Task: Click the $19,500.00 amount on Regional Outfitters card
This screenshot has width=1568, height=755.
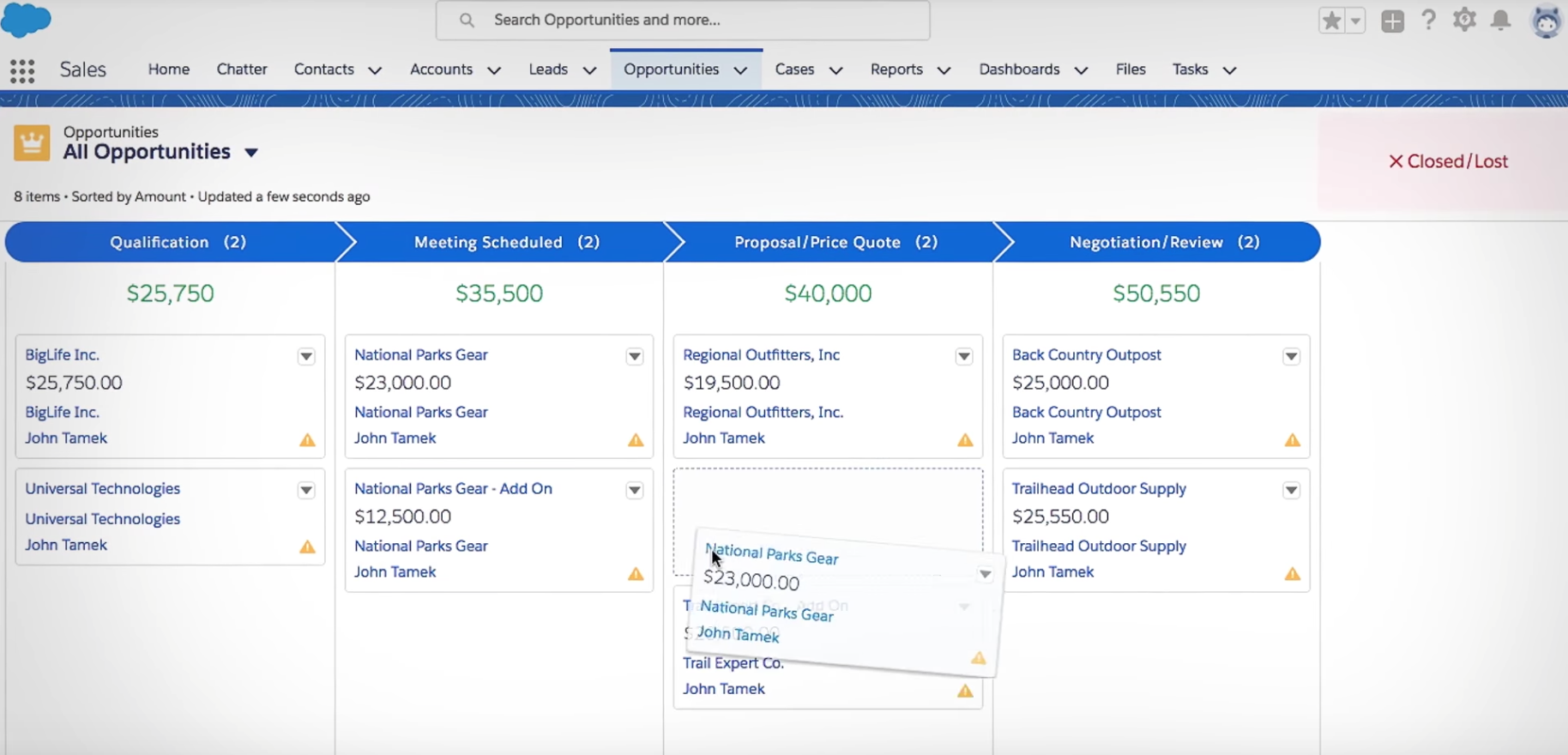Action: [x=732, y=383]
